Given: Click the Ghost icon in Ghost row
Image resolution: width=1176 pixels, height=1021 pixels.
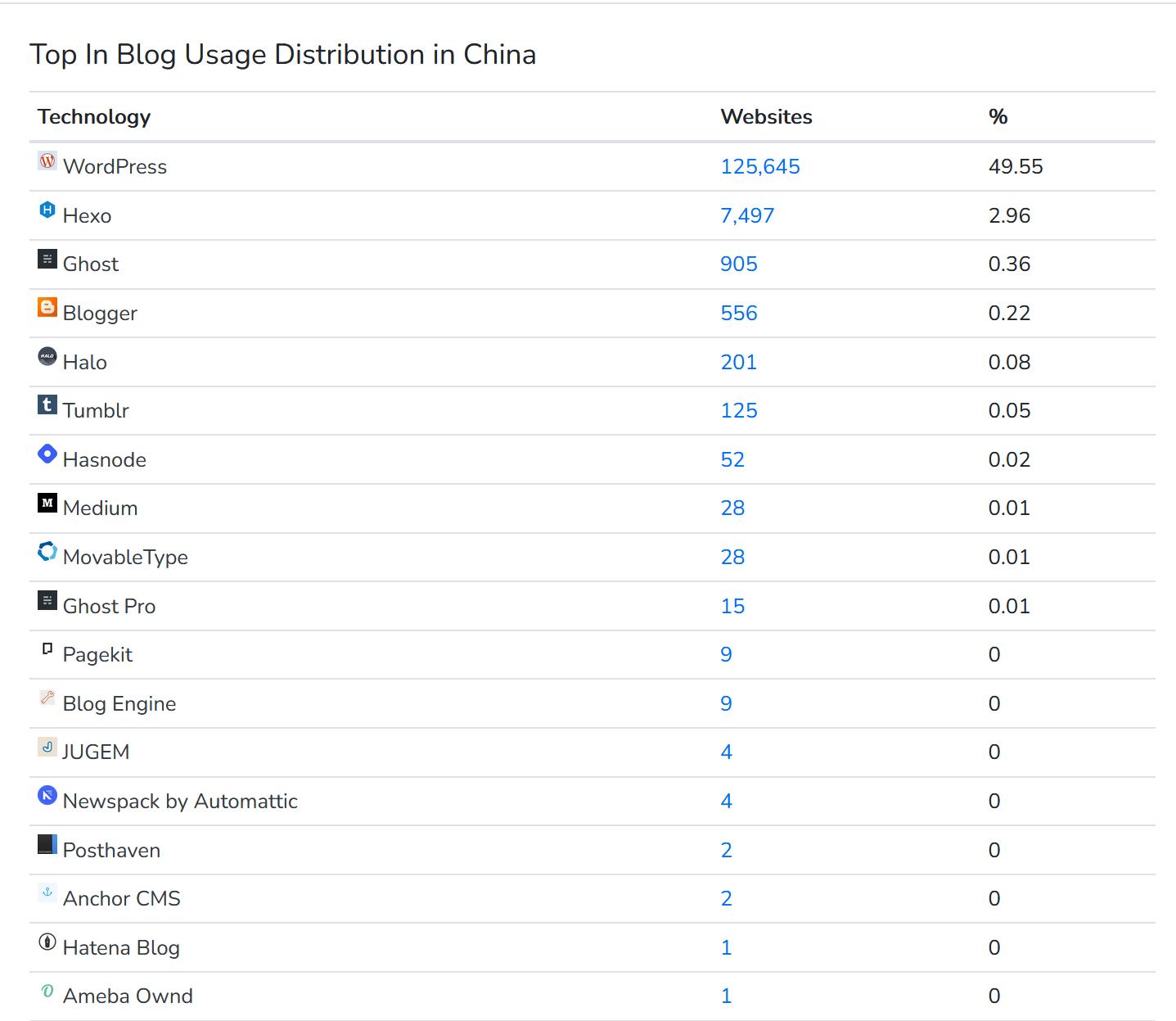Looking at the screenshot, I should point(47,259).
